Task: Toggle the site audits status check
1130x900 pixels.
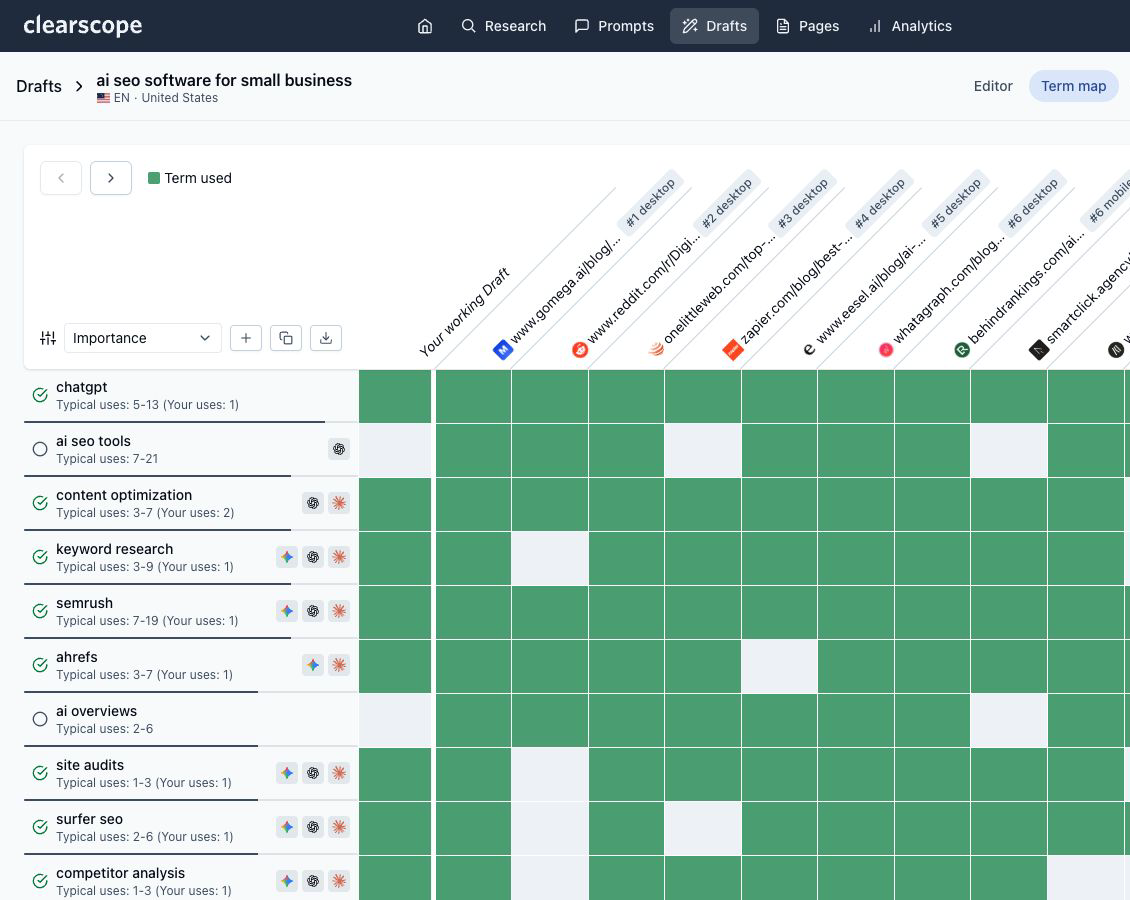Action: click(x=40, y=773)
